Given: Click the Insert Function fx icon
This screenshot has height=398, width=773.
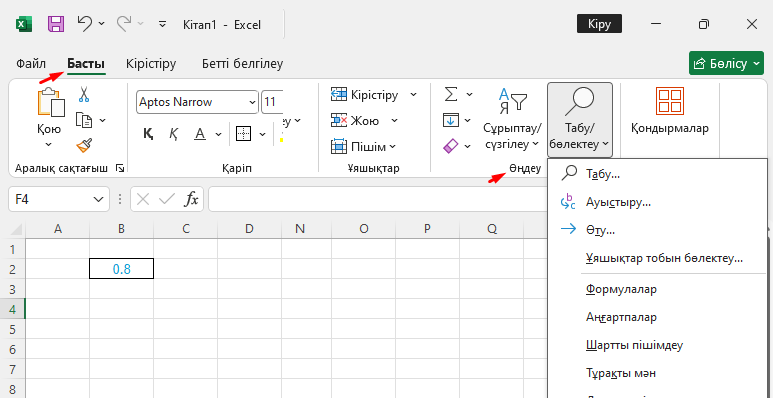Looking at the screenshot, I should (191, 199).
